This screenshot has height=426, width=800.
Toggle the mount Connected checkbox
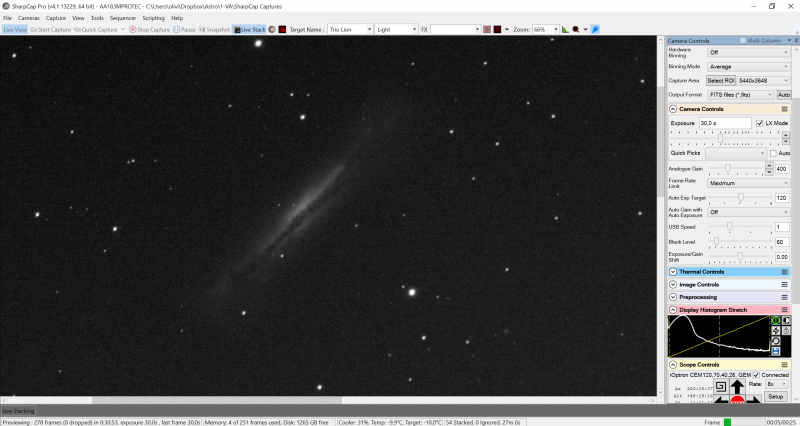[x=757, y=375]
